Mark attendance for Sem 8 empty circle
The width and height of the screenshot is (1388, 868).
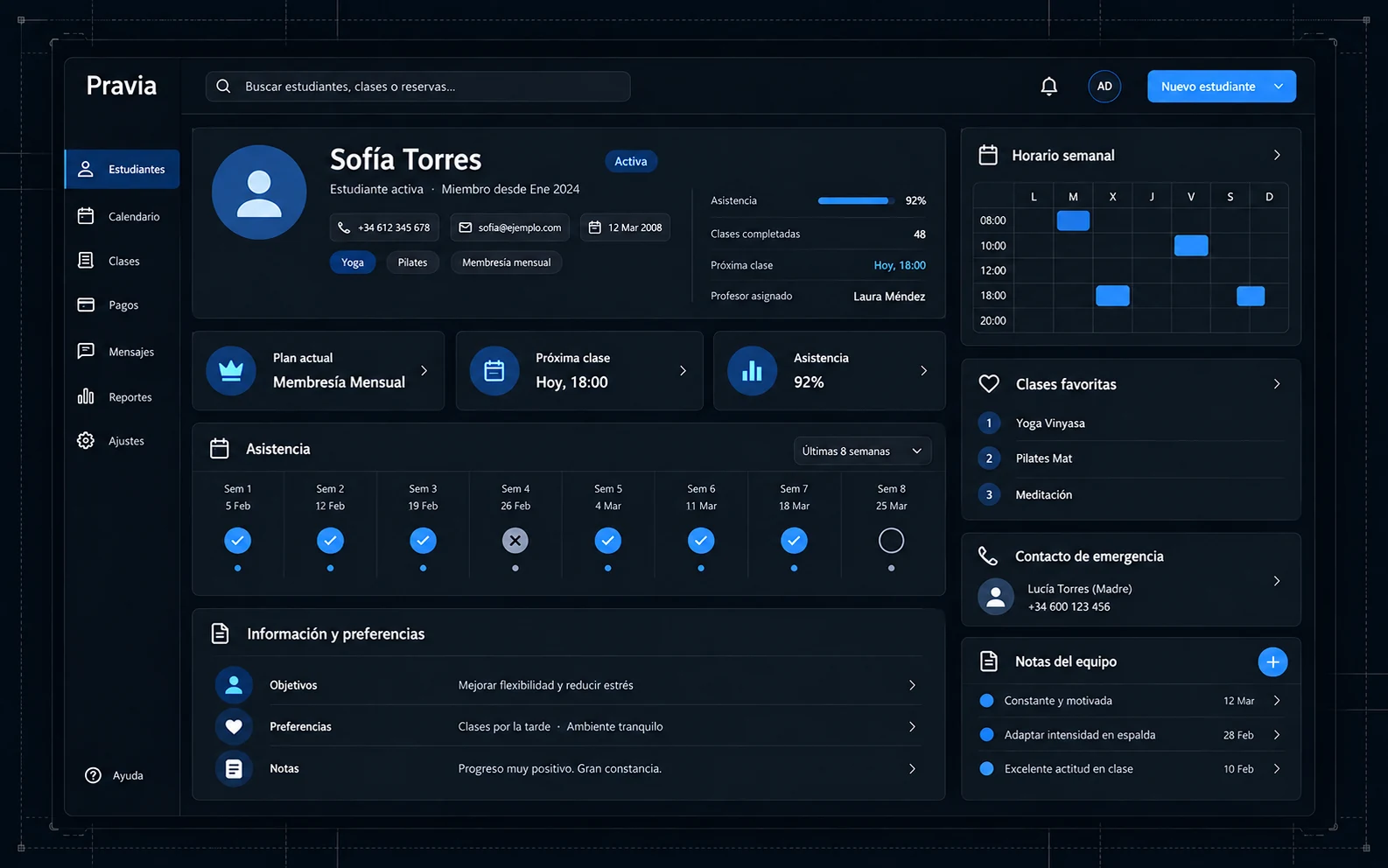pyautogui.click(x=891, y=541)
